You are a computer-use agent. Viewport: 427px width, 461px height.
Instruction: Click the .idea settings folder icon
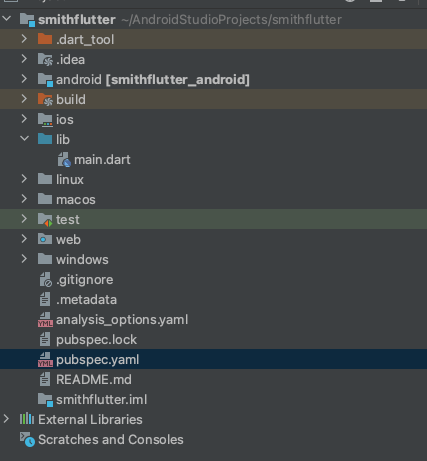click(45, 60)
